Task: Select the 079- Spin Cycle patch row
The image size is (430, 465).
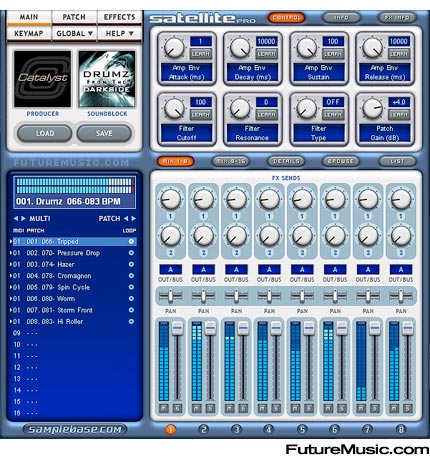Action: [73, 287]
